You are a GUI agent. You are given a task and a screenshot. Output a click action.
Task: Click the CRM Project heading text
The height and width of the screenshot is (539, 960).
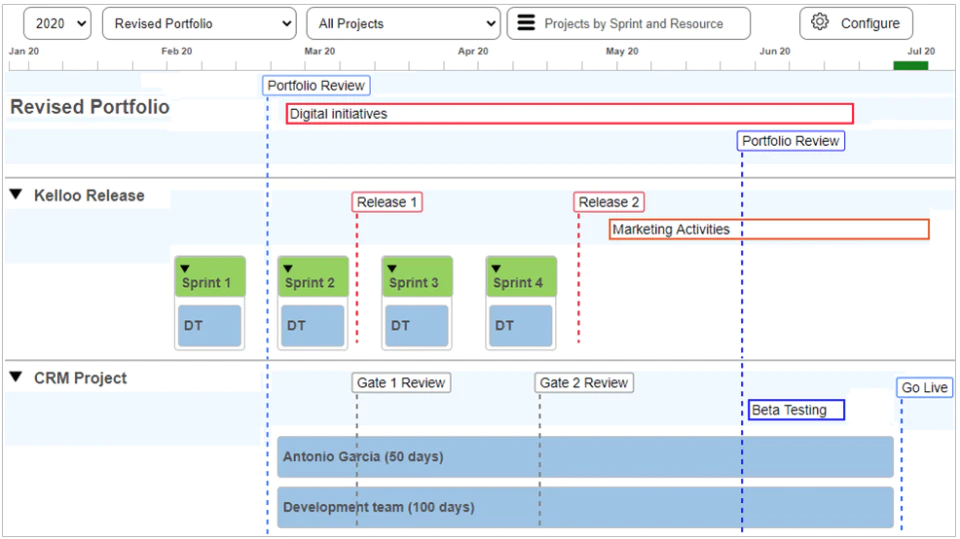point(80,378)
